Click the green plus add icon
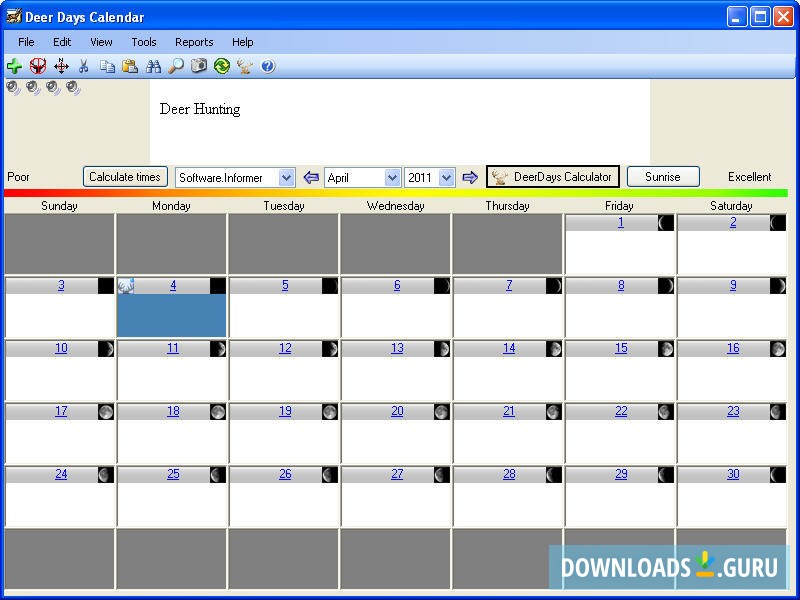Screen dimensions: 800x600 coord(14,66)
